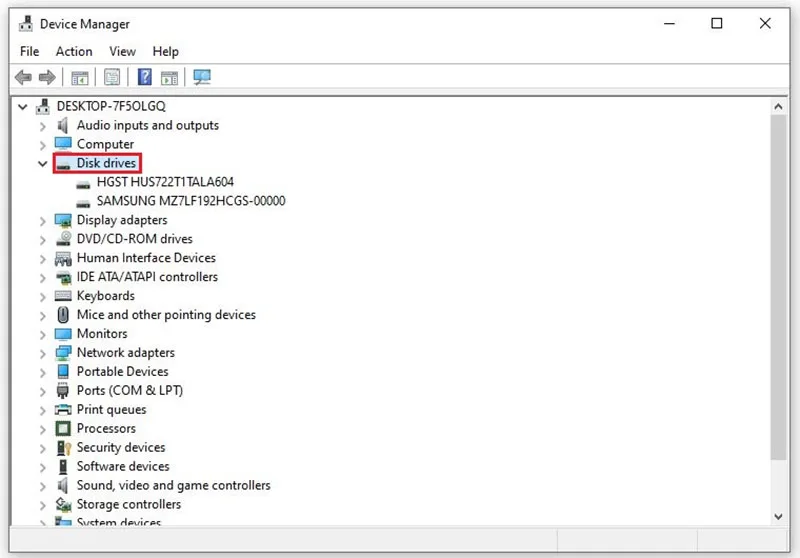Click the show/hide action pane toolbar icon
Image resolution: width=800 pixels, height=558 pixels.
click(169, 78)
